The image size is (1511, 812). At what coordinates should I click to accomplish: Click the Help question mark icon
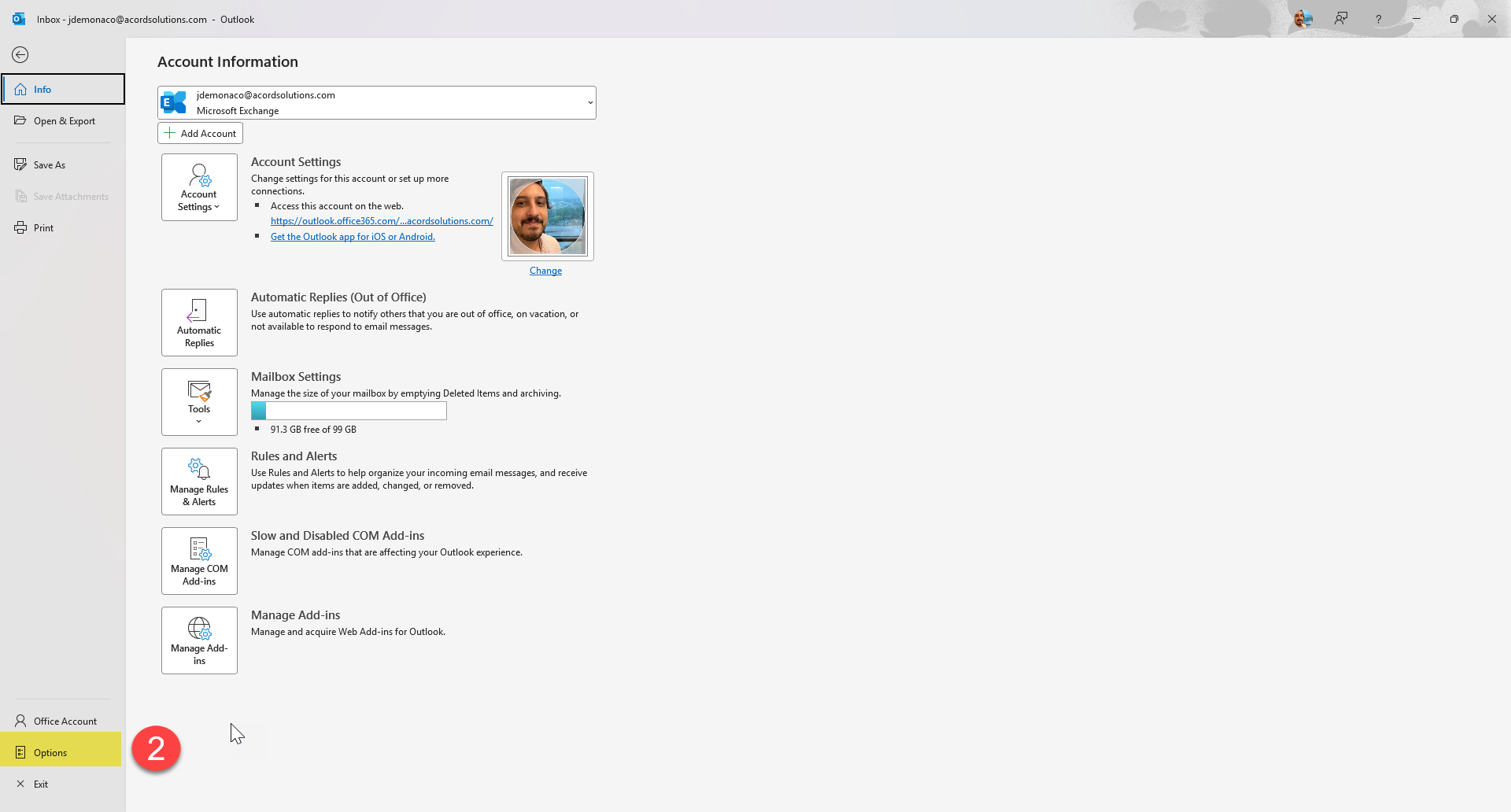(x=1378, y=19)
